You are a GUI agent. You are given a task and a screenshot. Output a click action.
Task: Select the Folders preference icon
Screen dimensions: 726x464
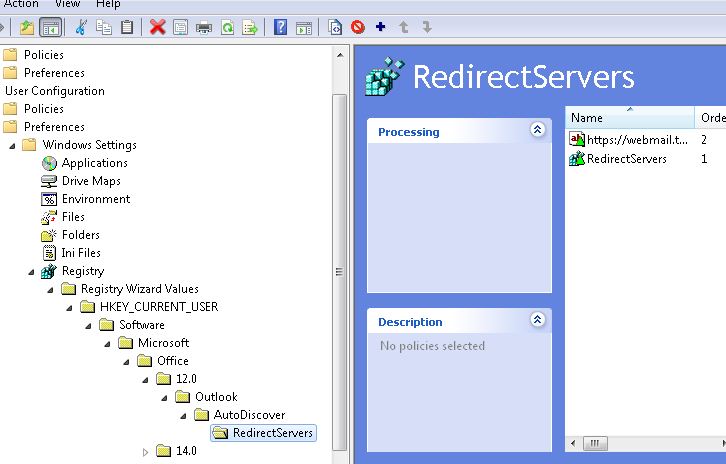coord(49,235)
